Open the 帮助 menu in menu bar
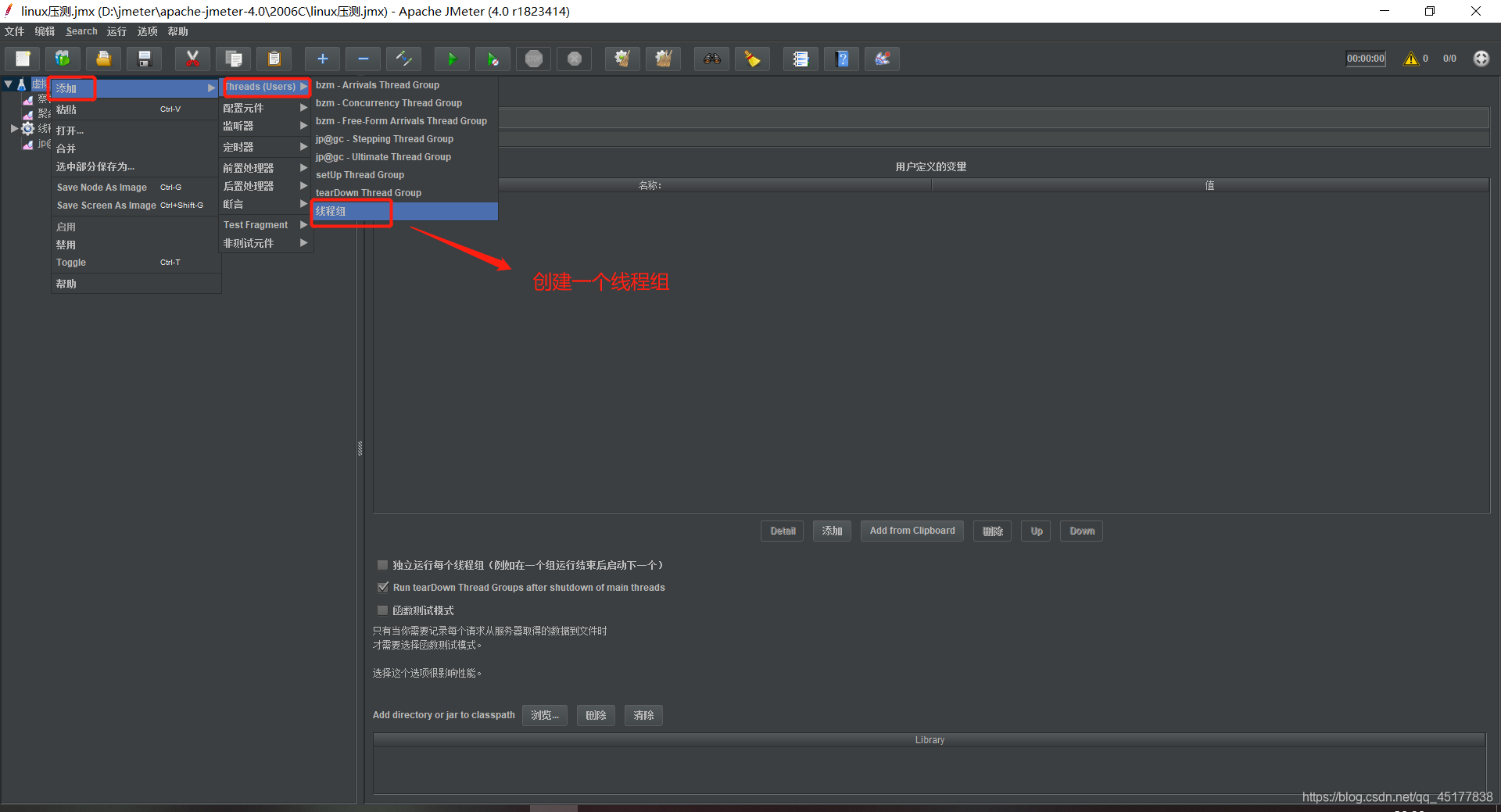Image resolution: width=1501 pixels, height=812 pixels. (x=178, y=31)
